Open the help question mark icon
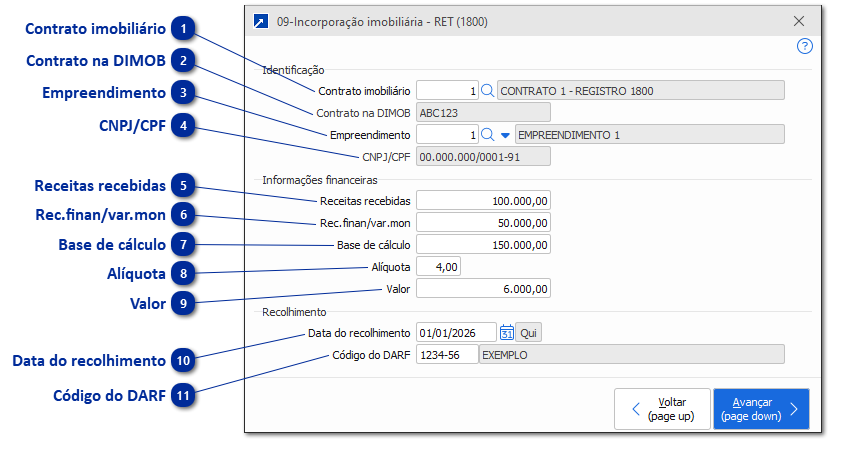845x449 pixels. (805, 46)
